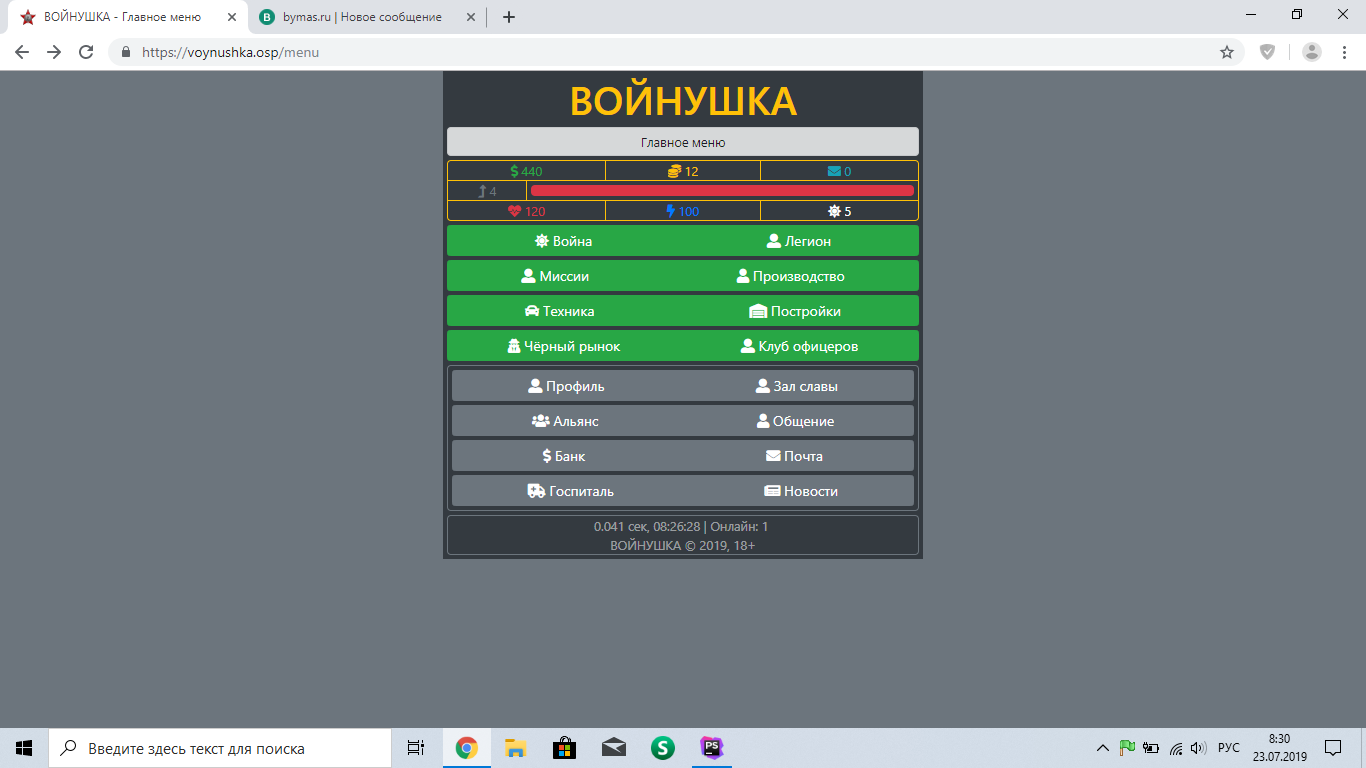Click the red experience progress bar

721,191
